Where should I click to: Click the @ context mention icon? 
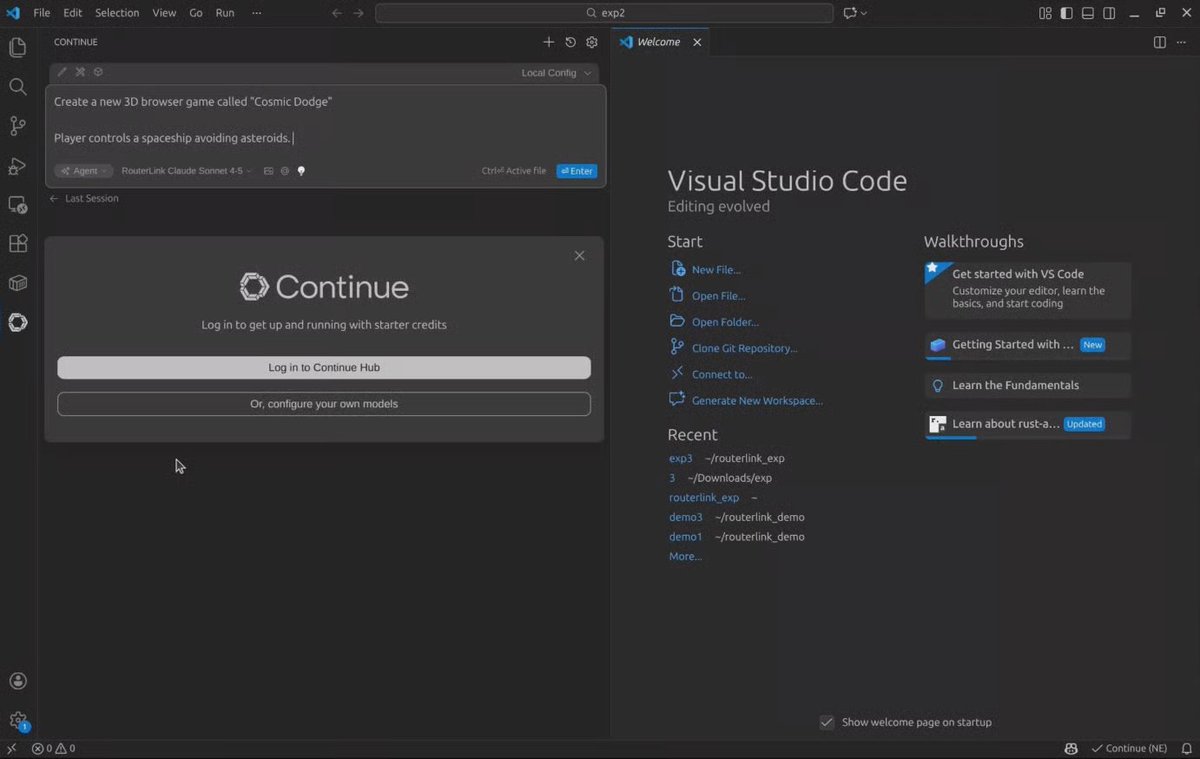pyautogui.click(x=285, y=171)
